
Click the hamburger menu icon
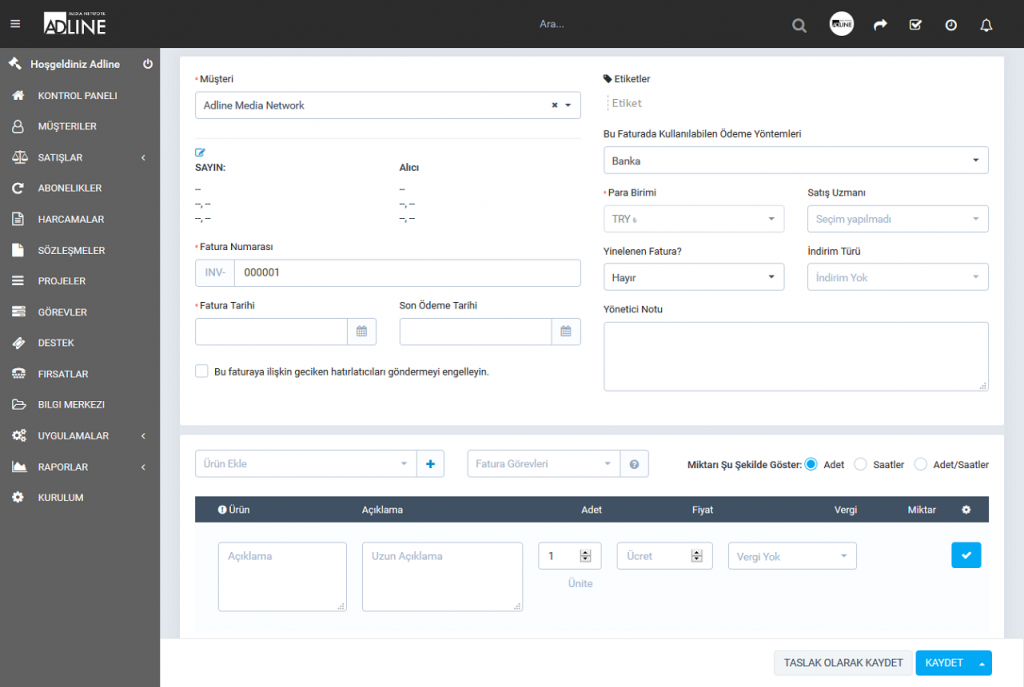pos(15,24)
